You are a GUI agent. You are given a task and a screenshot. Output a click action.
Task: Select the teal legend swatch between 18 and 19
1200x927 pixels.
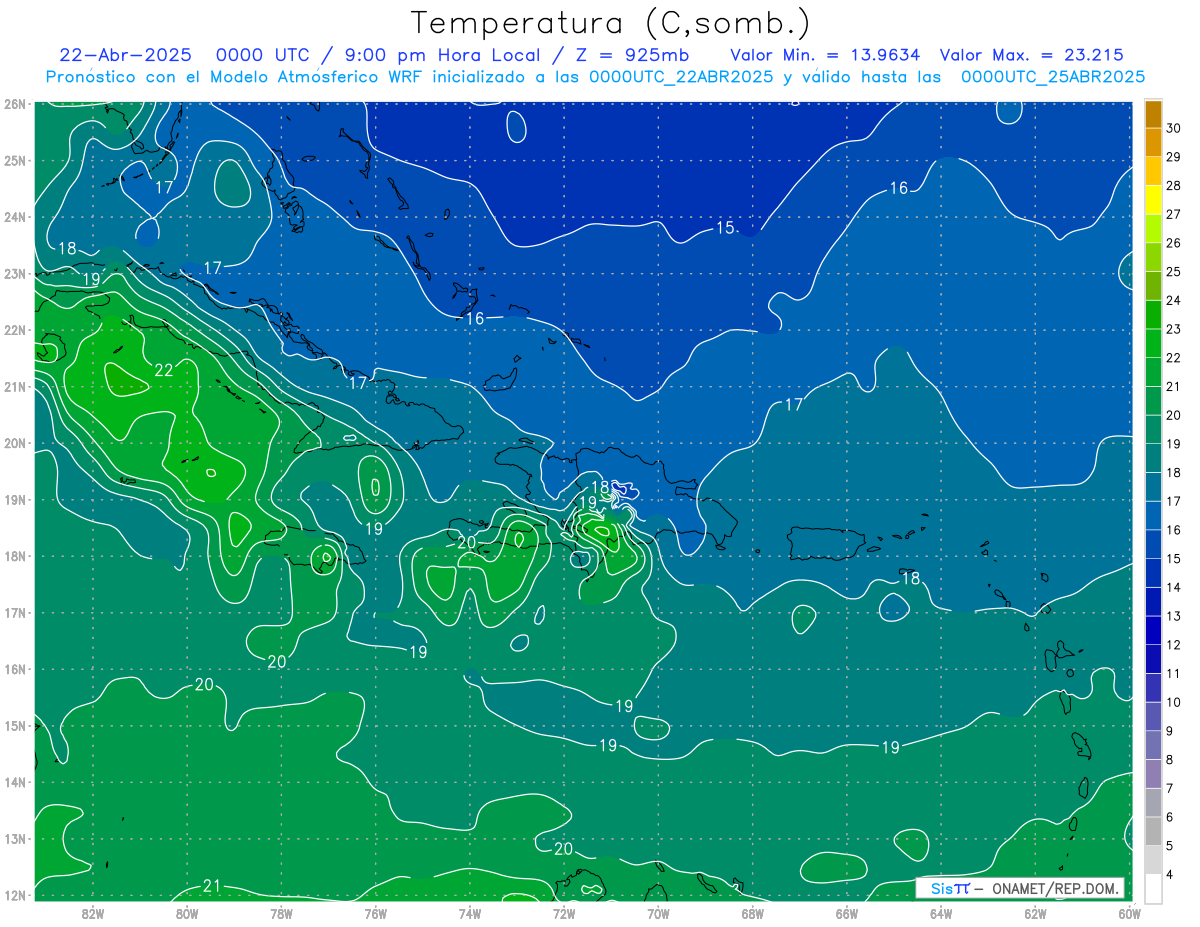pyautogui.click(x=1153, y=458)
